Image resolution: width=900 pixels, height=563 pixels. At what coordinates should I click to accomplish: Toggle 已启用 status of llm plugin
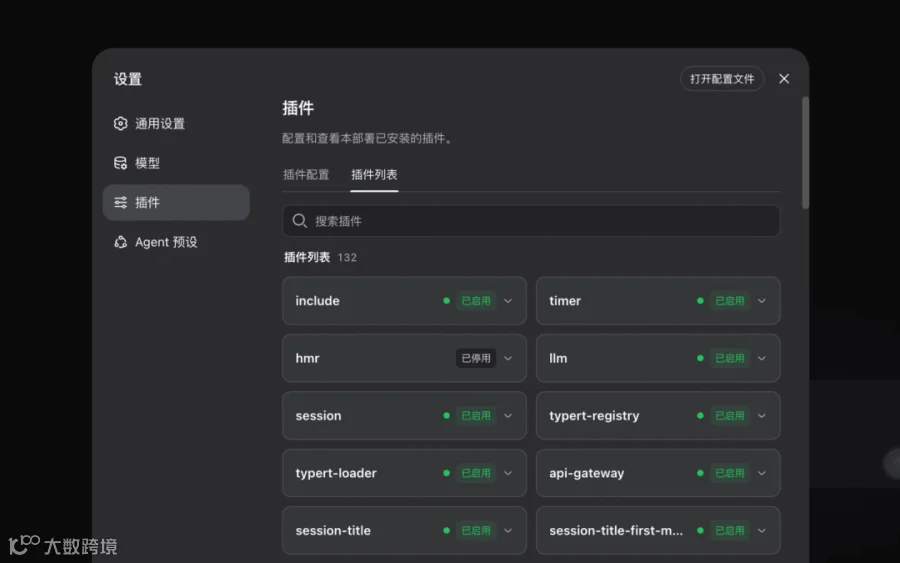[730, 358]
